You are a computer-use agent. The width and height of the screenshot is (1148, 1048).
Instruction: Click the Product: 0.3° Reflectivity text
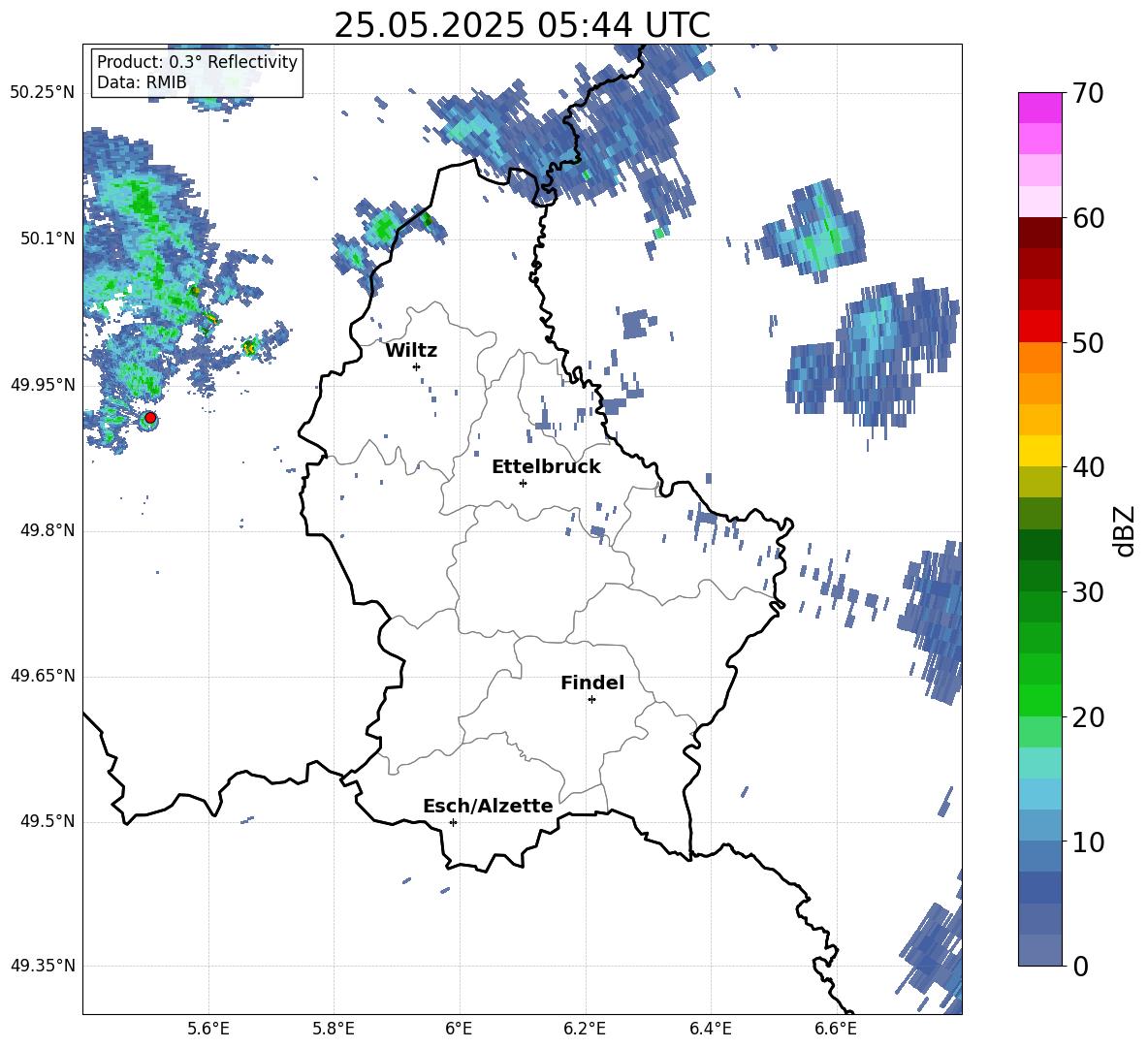pyautogui.click(x=197, y=61)
